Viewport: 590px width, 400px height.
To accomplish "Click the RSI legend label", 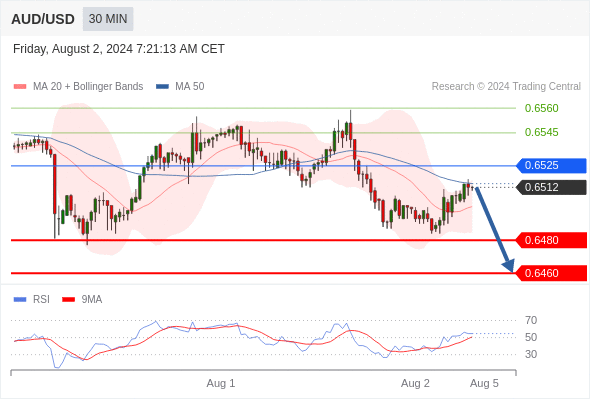I will click(41, 300).
